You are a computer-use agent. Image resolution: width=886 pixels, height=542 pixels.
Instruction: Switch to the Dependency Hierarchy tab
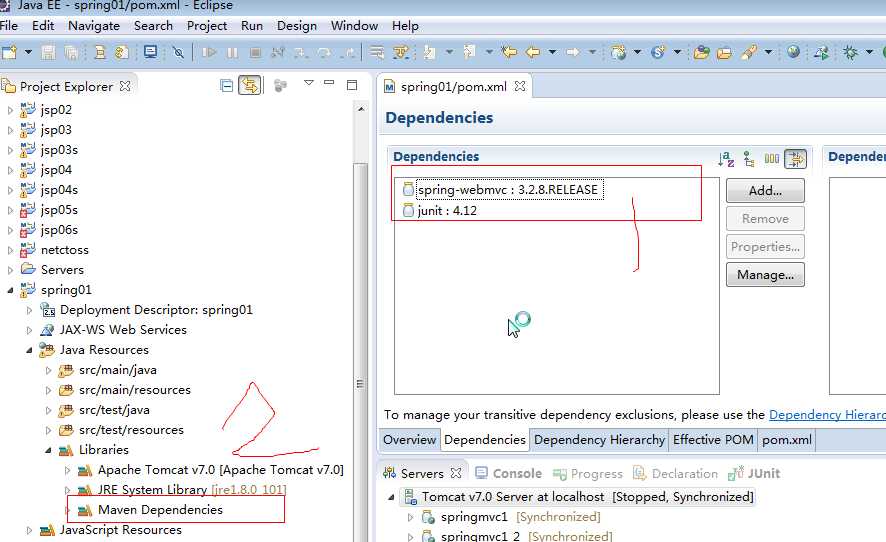point(600,440)
